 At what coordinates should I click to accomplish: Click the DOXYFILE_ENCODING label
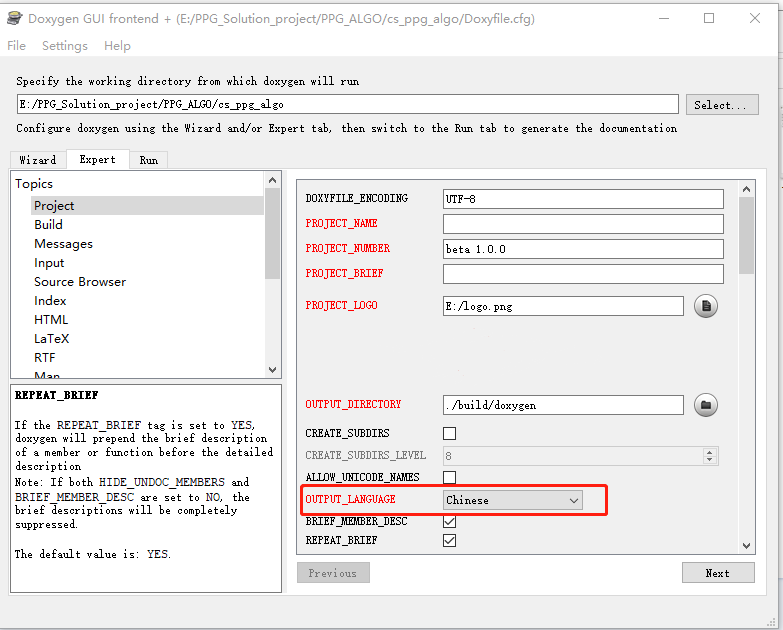point(357,198)
